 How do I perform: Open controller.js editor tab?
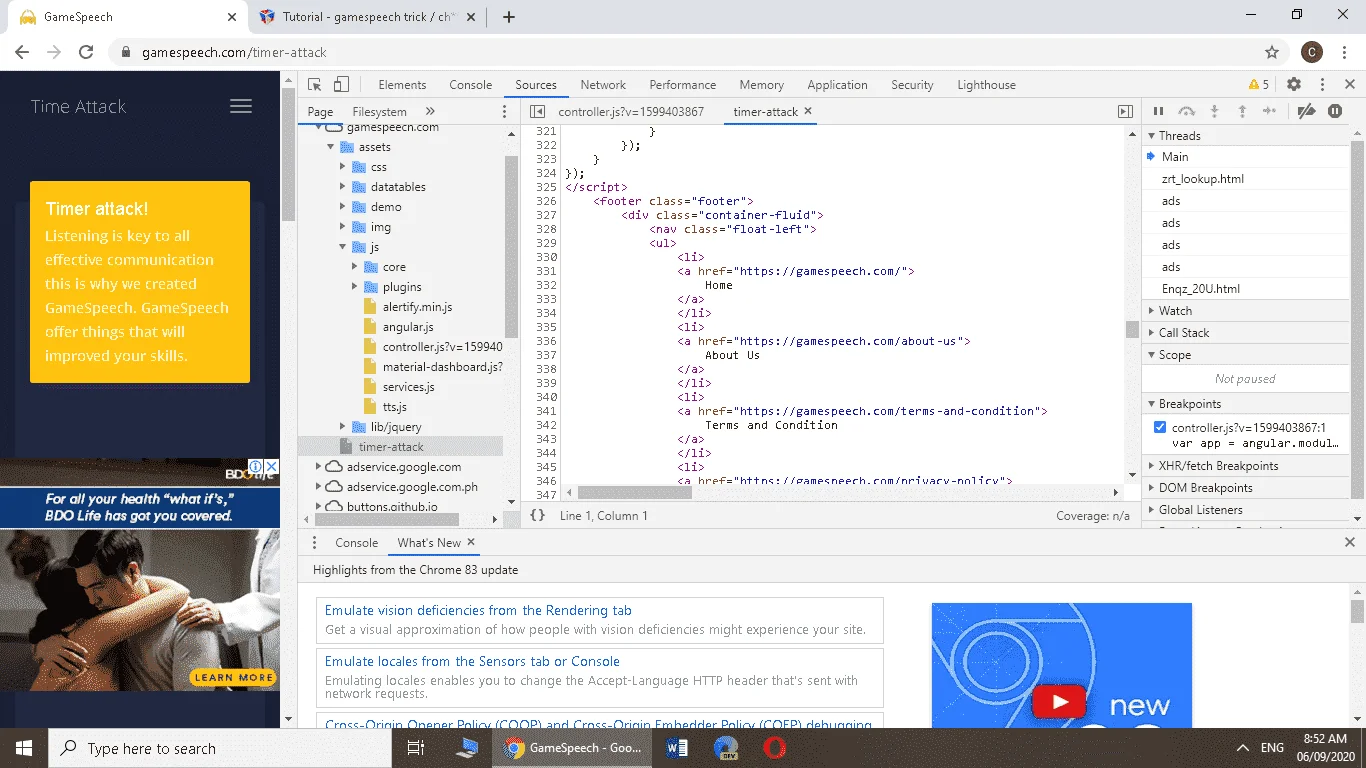[x=631, y=112]
